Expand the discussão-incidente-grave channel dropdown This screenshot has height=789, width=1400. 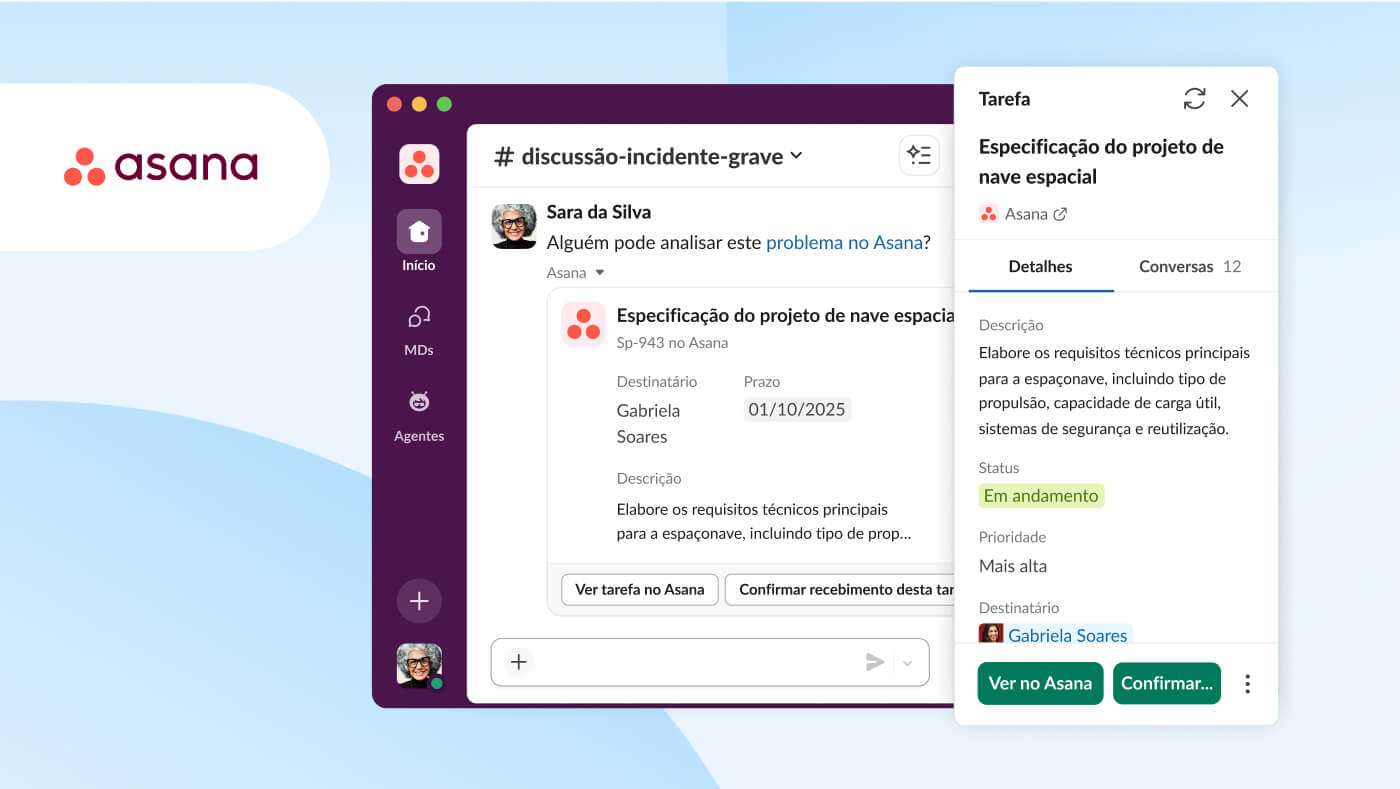796,155
